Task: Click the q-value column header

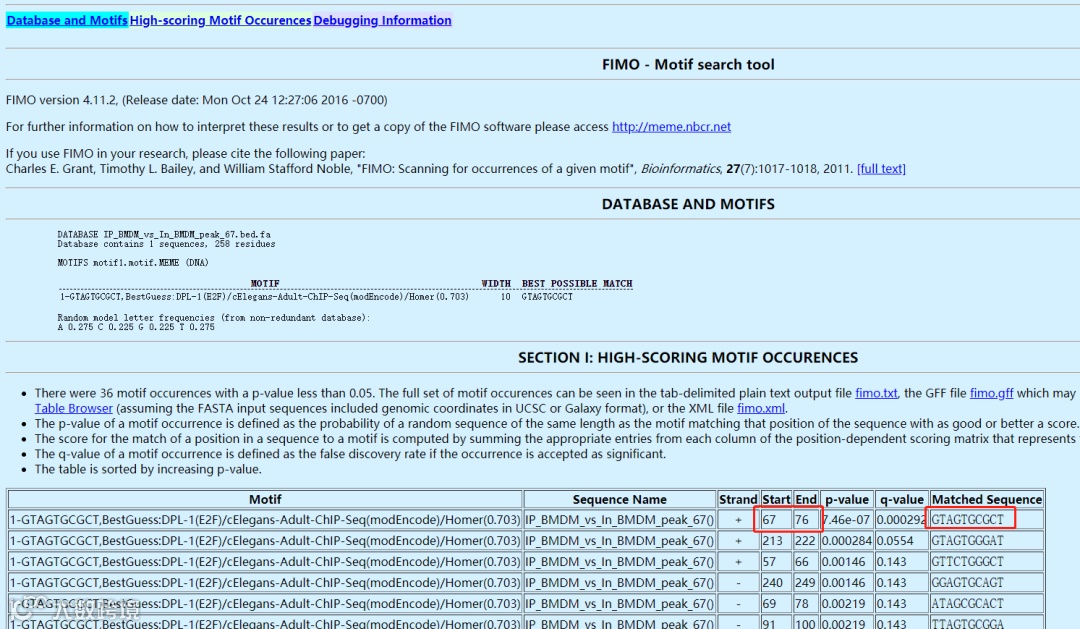Action: (x=902, y=499)
